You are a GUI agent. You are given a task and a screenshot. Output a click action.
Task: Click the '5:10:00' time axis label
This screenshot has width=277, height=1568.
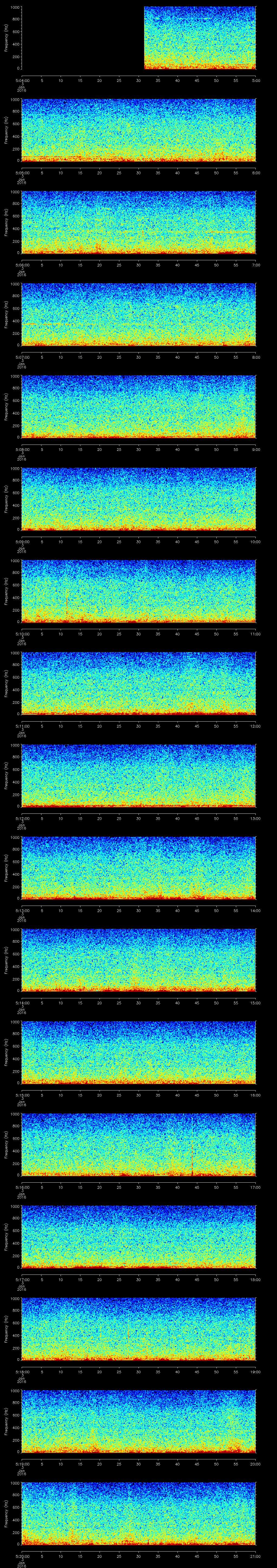[x=22, y=634]
